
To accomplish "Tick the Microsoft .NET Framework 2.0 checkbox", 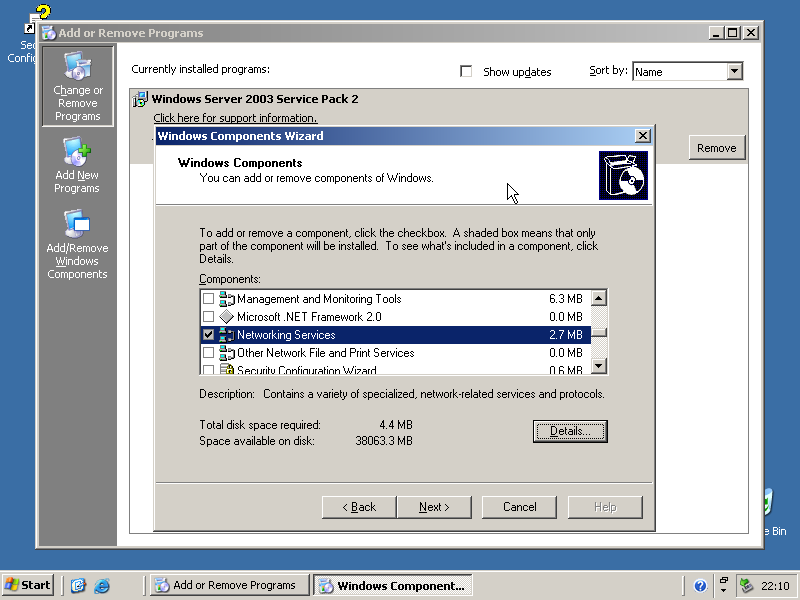I will (x=208, y=317).
